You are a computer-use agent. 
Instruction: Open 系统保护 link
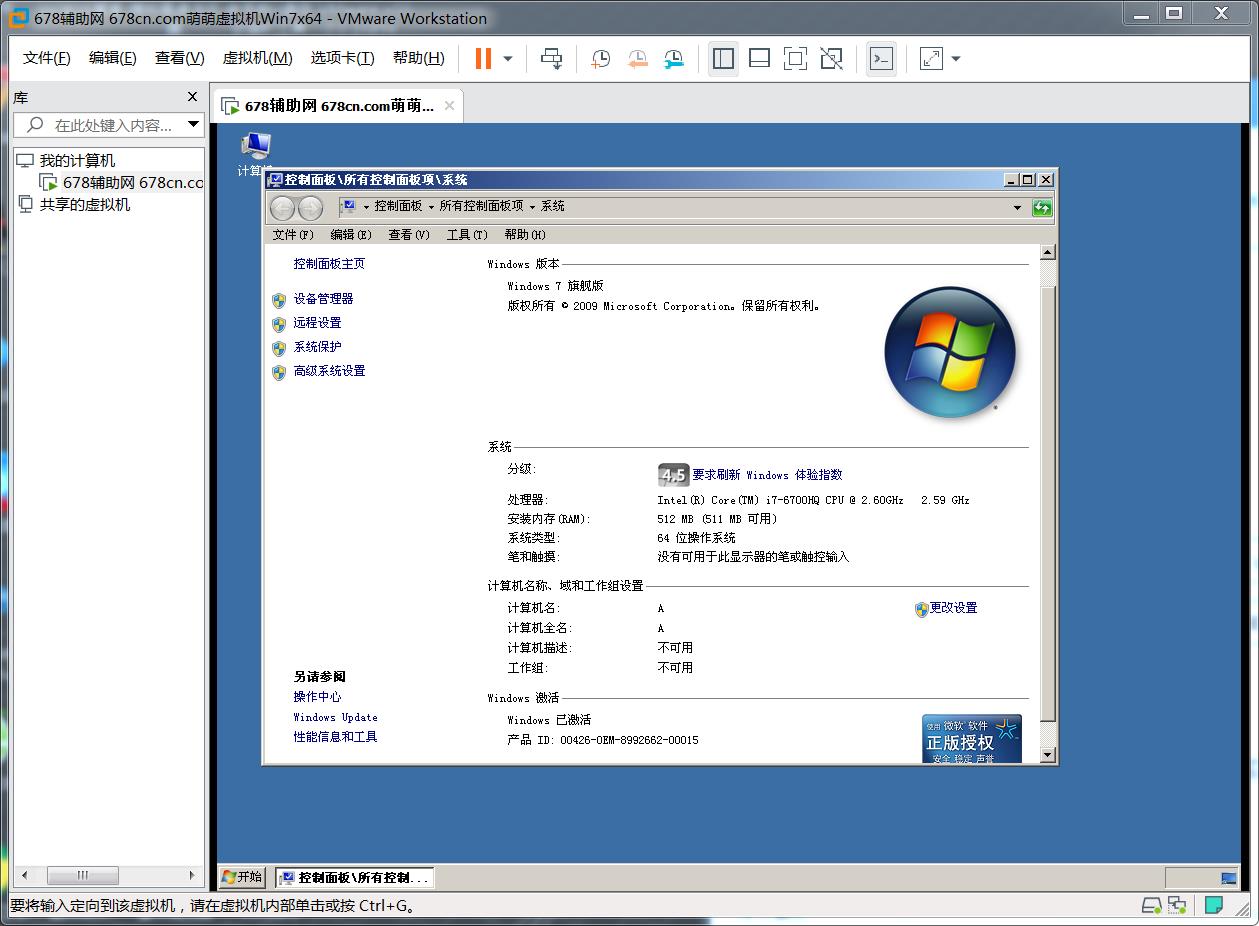click(x=317, y=347)
